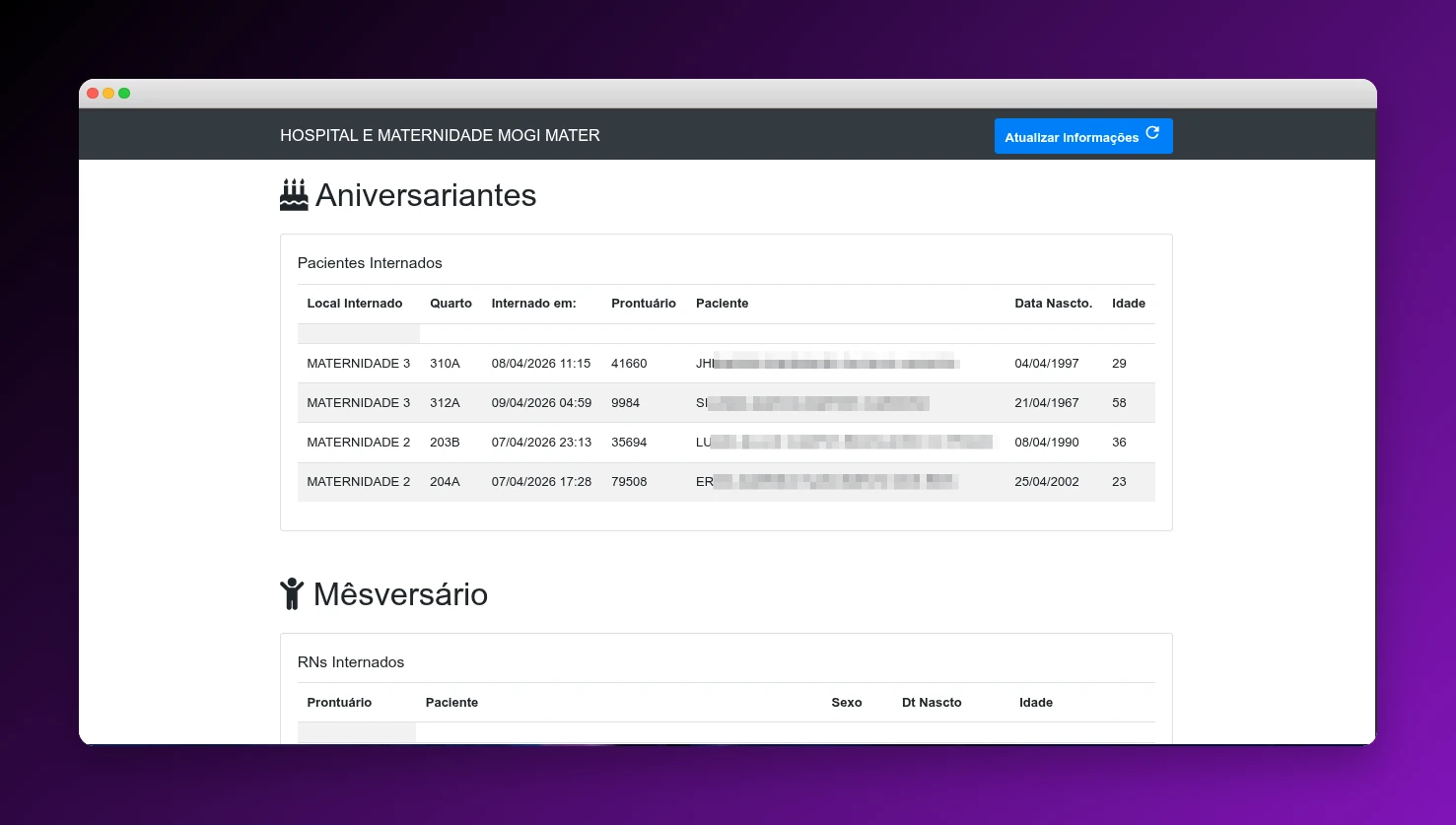
Task: Click admission date 09/04/2026 04:59
Action: pos(541,403)
